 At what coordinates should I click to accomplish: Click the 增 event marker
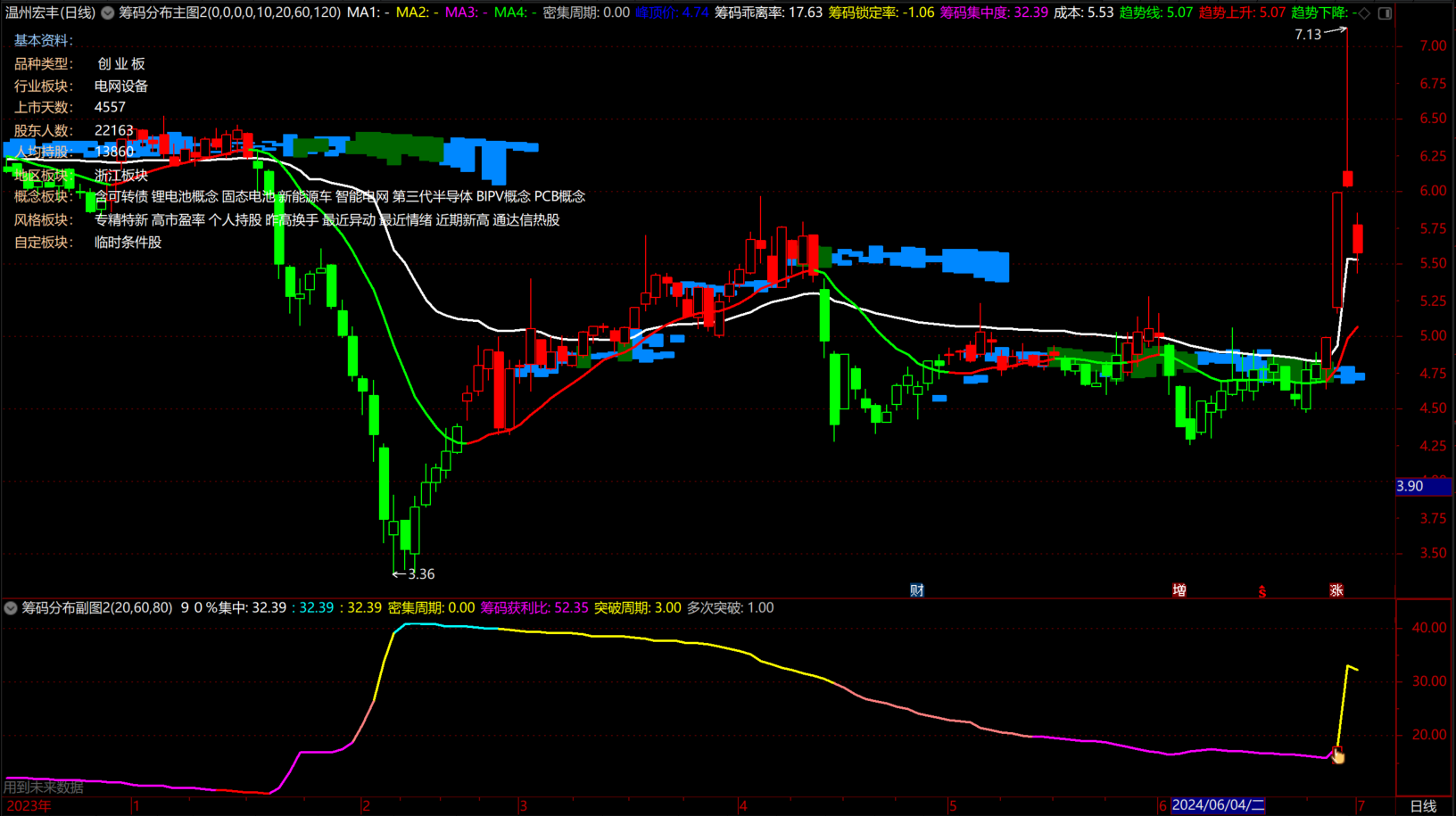(x=1179, y=590)
